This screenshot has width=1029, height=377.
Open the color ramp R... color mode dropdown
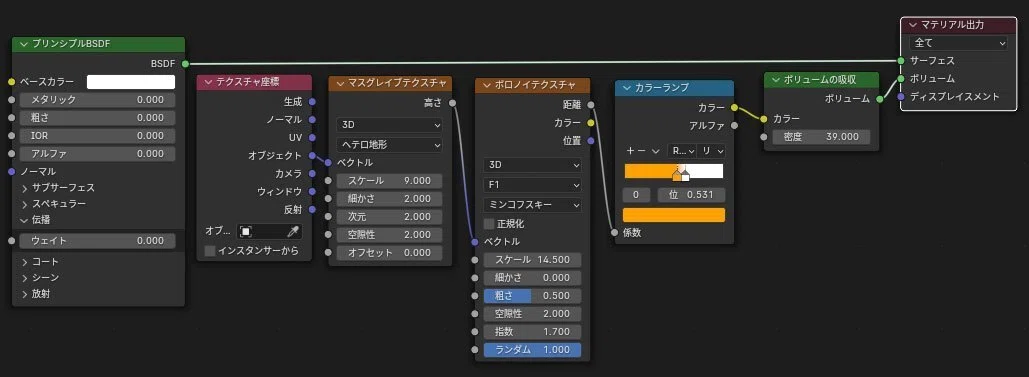click(681, 150)
